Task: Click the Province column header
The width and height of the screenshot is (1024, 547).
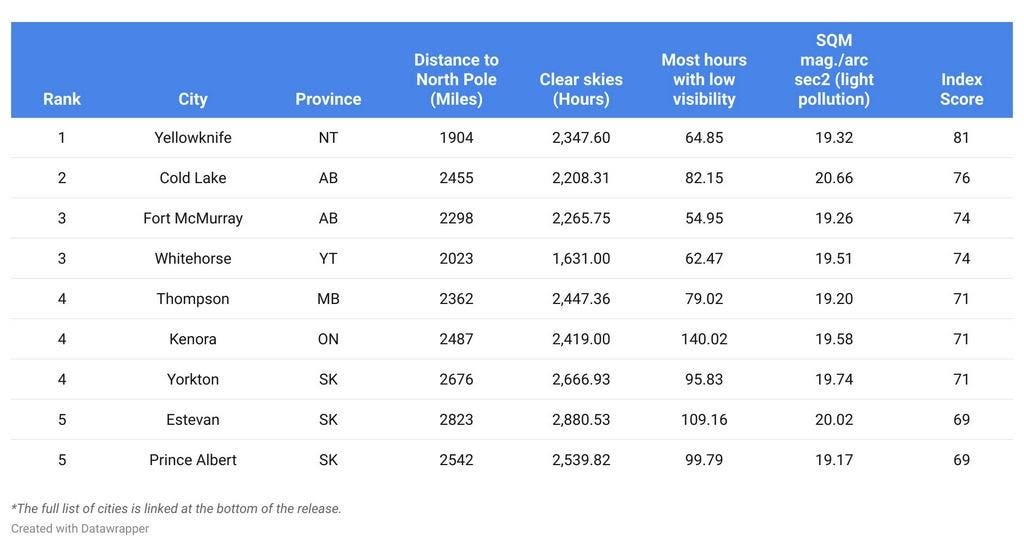Action: [328, 99]
